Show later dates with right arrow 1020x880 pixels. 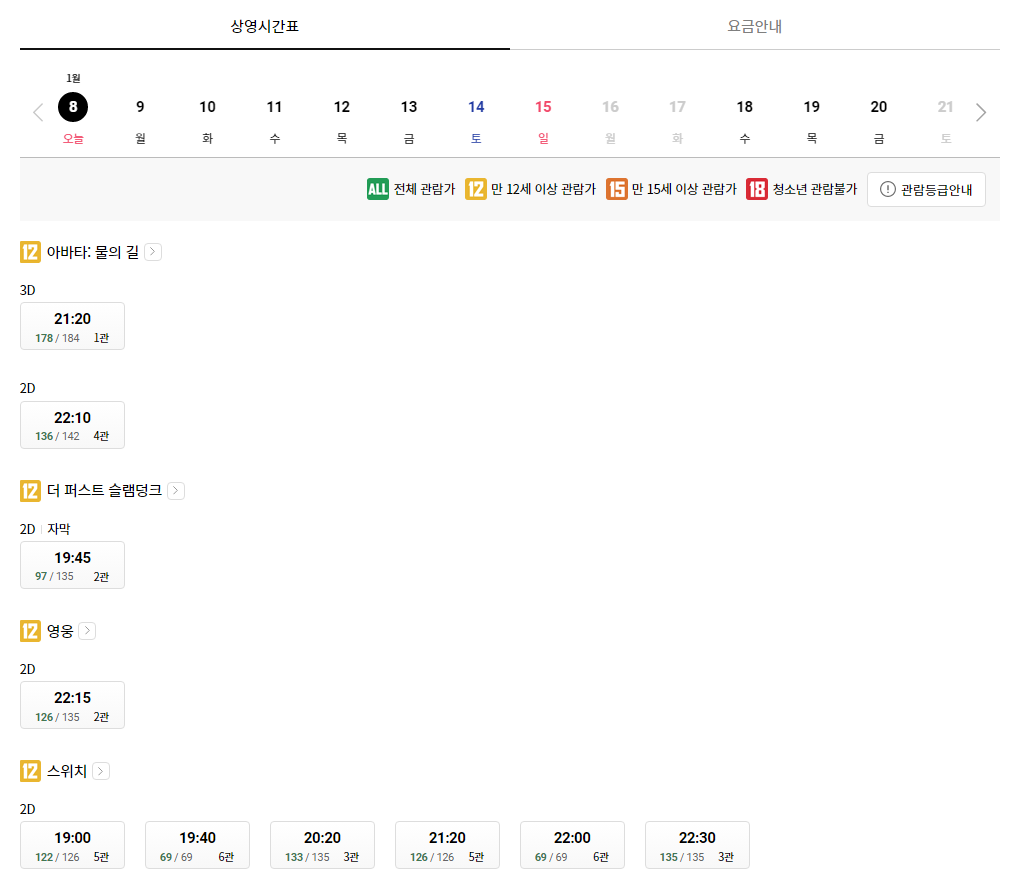tap(981, 112)
